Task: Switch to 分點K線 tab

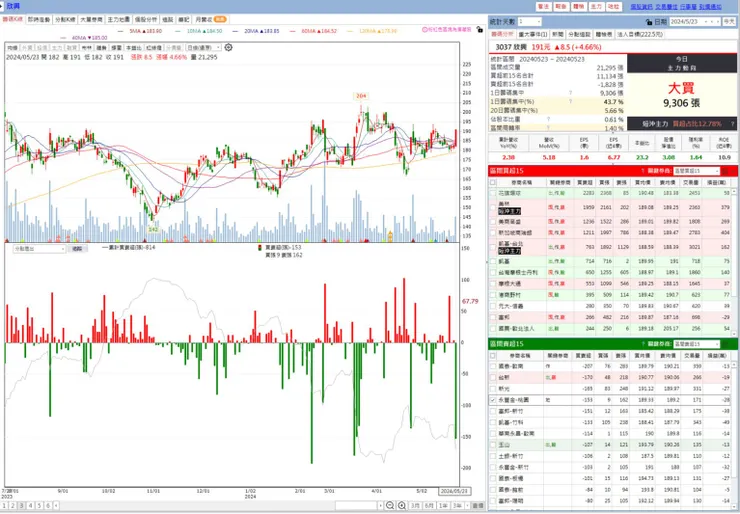Action: (65, 19)
